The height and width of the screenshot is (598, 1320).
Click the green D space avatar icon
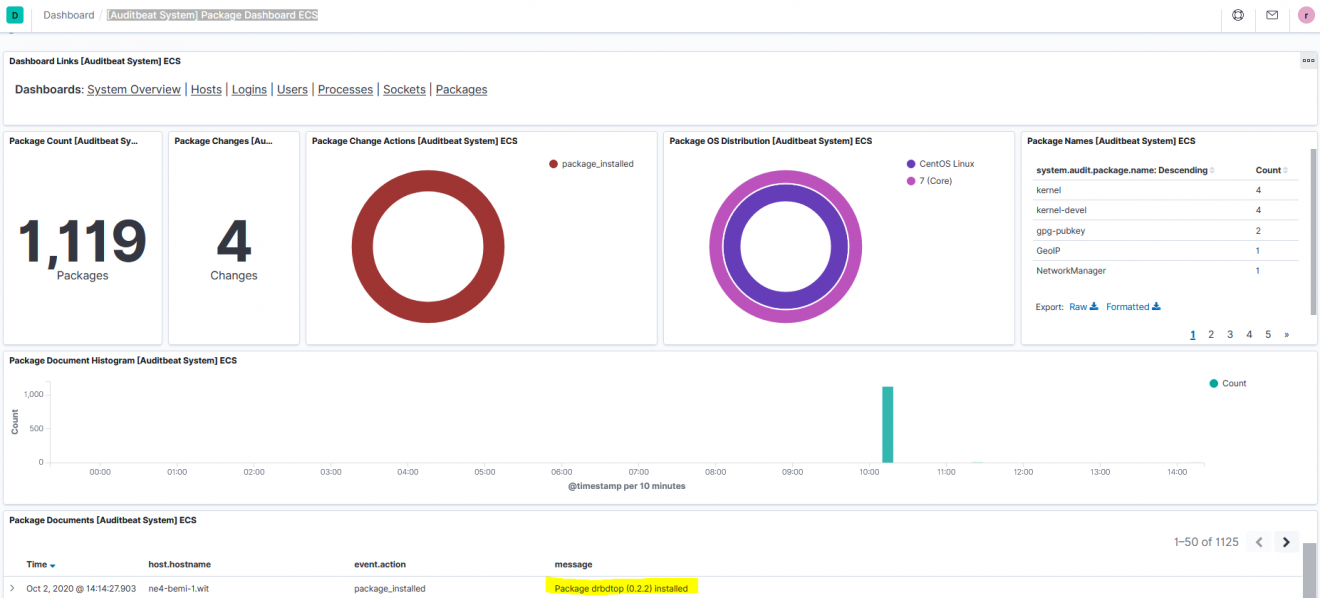15,15
